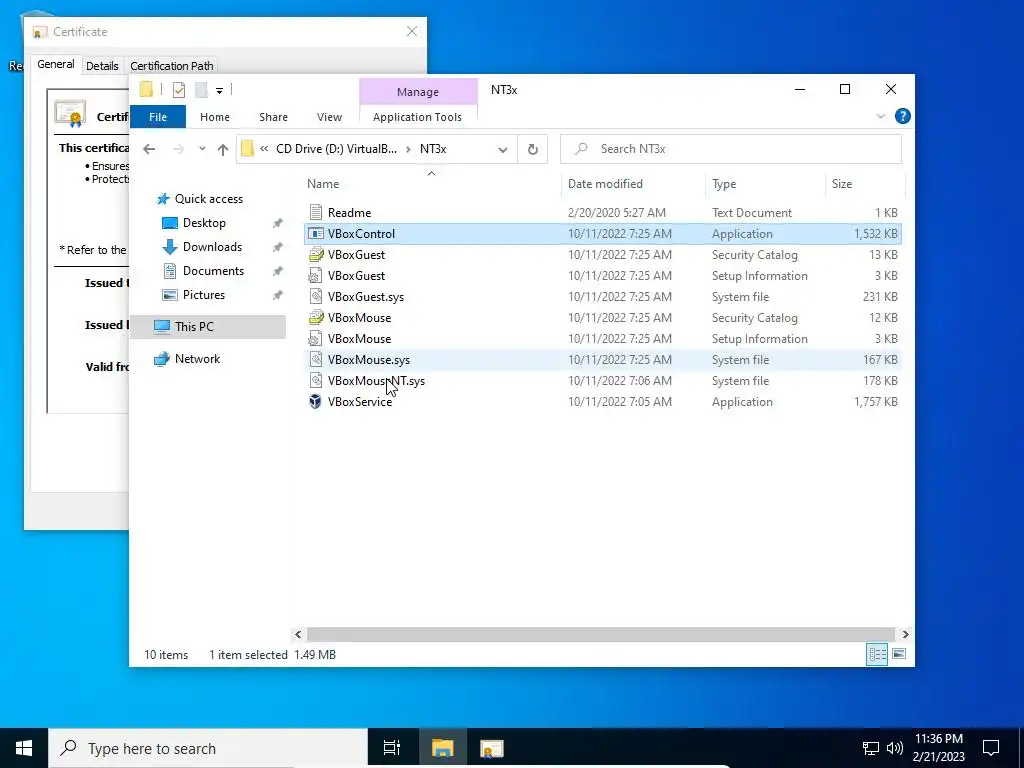Click folder icon in Explorer title bar

click(x=146, y=89)
